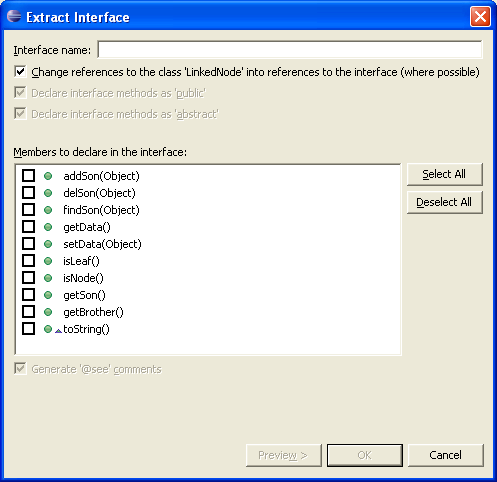Close the Extract Interface window
The width and height of the screenshot is (497, 482).
(x=480, y=16)
